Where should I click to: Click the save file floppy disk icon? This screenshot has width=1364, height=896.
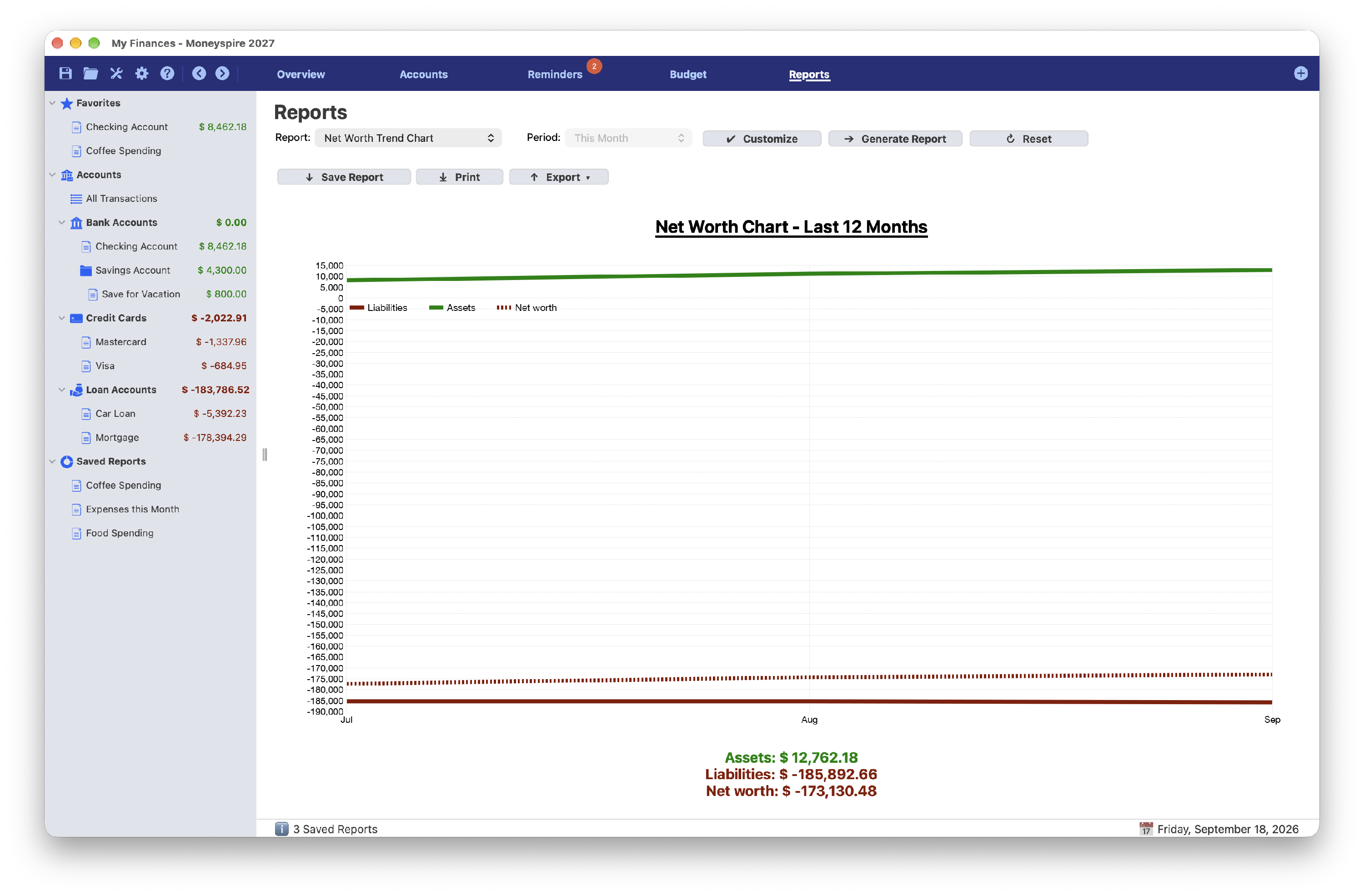[x=65, y=73]
